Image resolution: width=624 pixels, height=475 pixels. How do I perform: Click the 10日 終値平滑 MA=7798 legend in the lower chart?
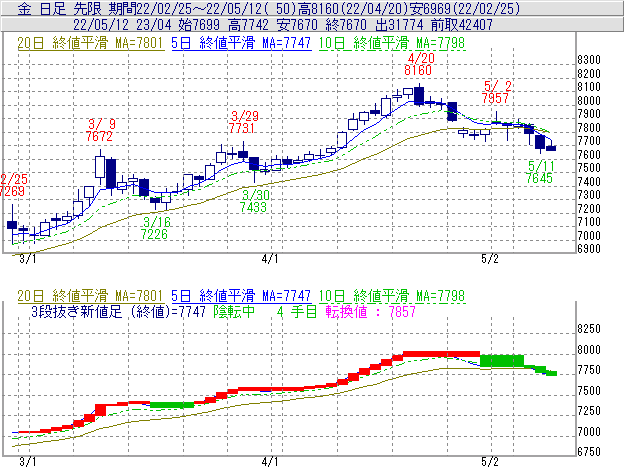coord(392,296)
